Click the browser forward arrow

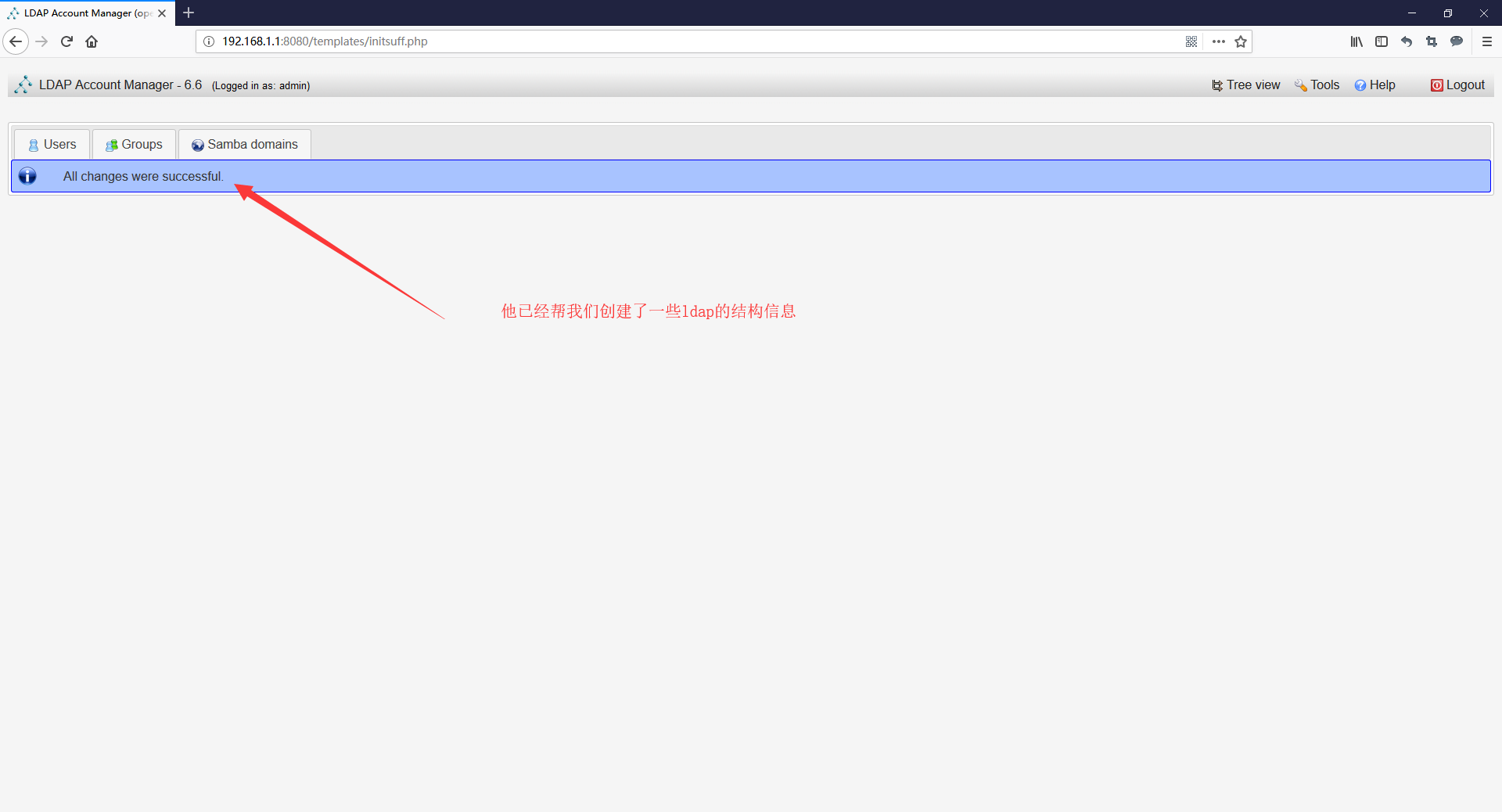(41, 41)
